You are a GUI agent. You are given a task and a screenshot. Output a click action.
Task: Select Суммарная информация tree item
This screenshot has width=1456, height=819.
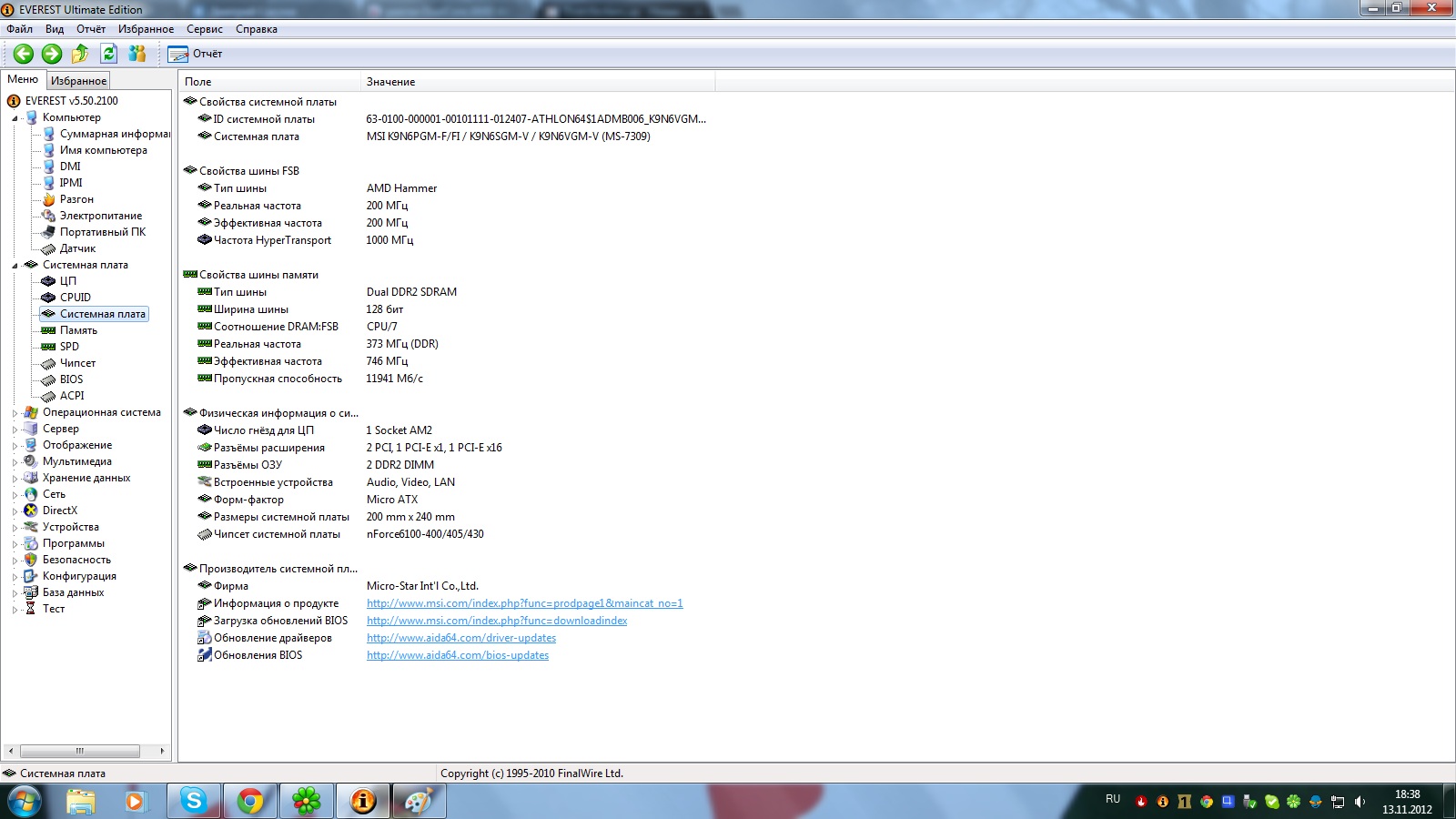[x=115, y=134]
